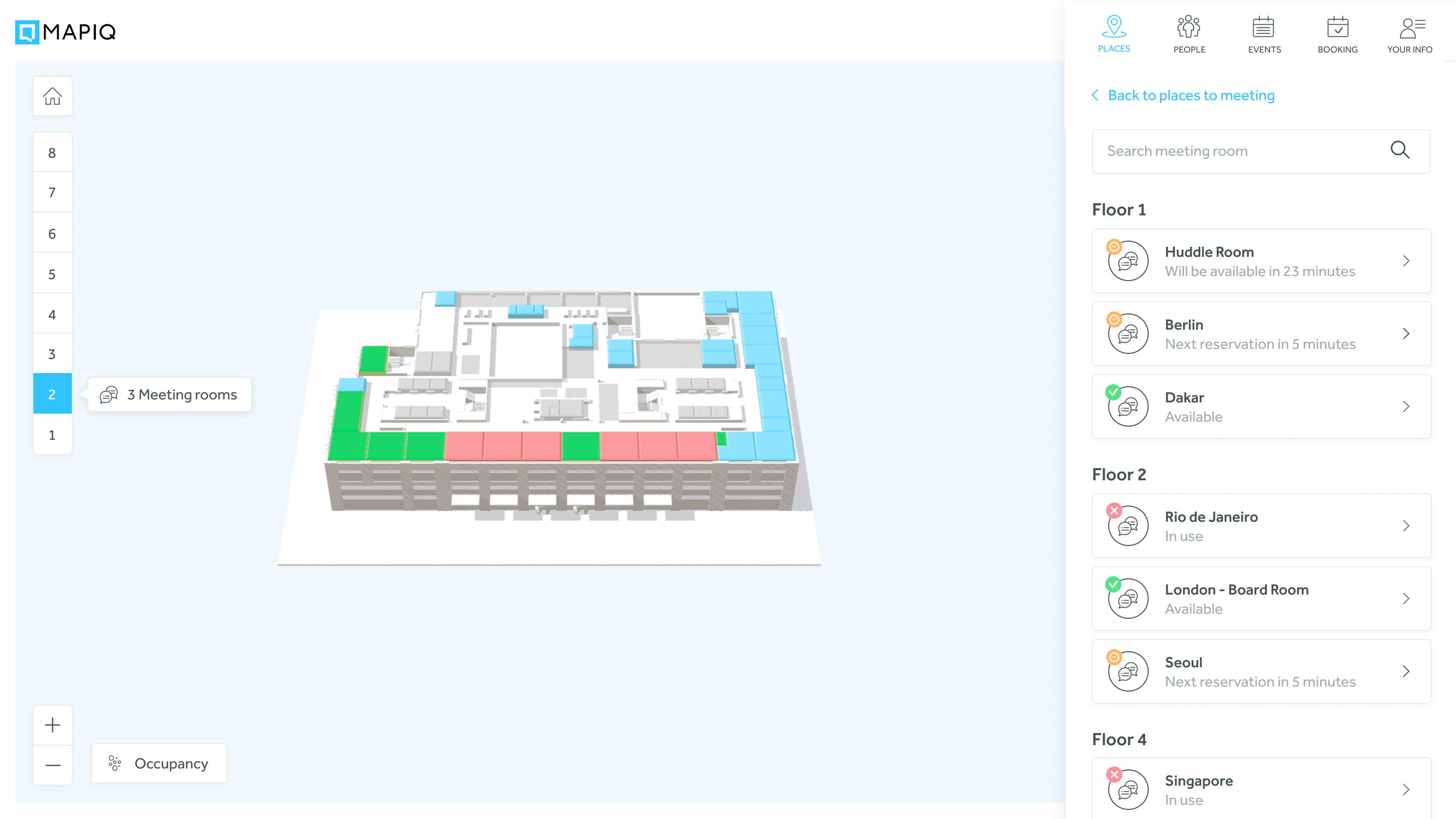The image size is (1456, 819).
Task: Select floor 5 in the floor selector
Action: [52, 274]
